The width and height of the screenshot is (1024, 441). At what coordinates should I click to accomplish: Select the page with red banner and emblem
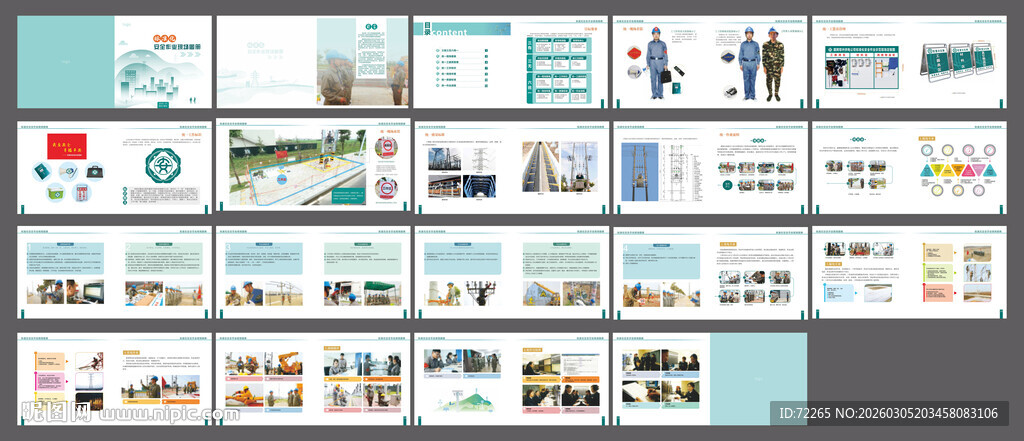[x=114, y=167]
